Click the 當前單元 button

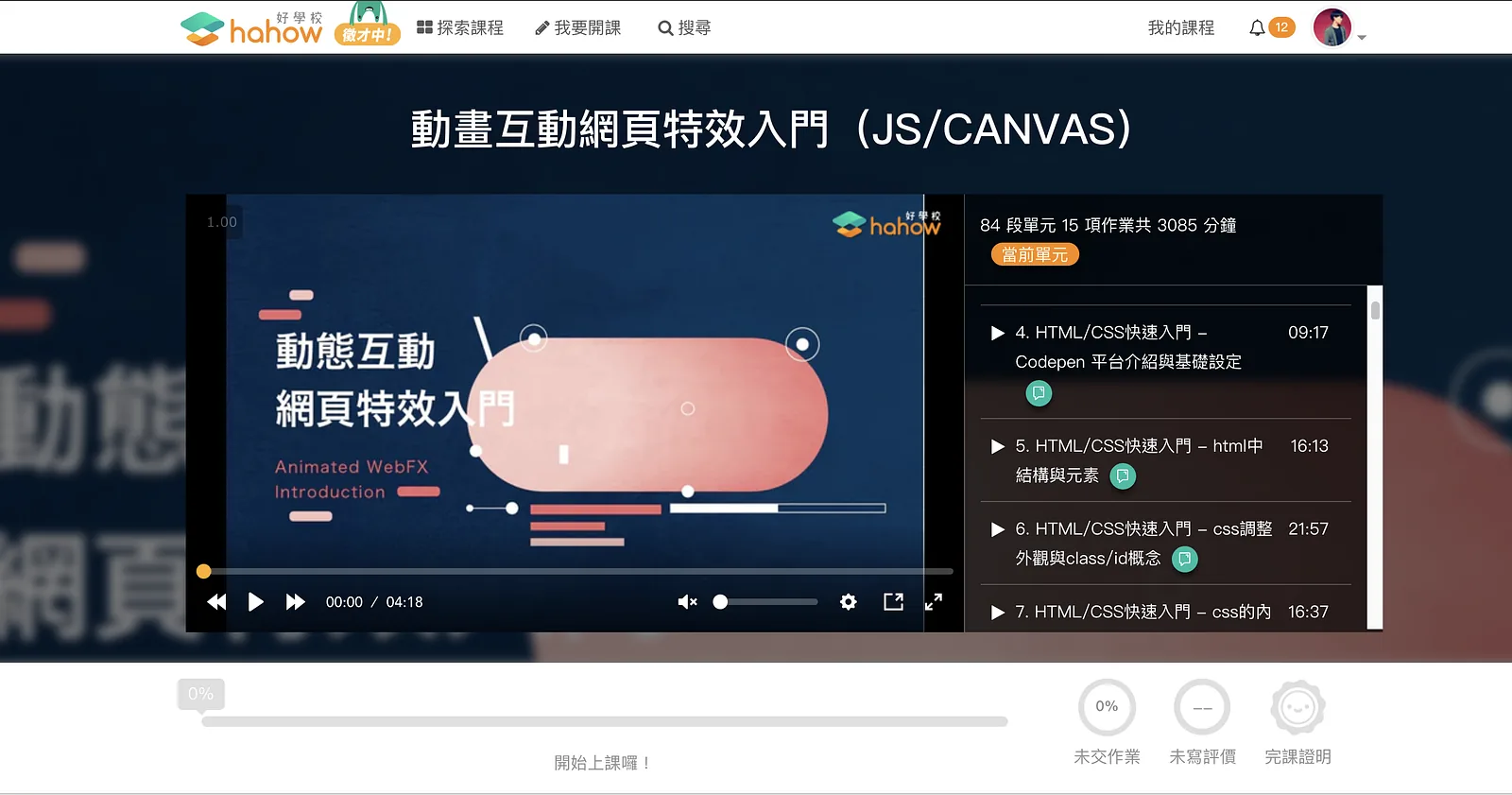click(1035, 254)
